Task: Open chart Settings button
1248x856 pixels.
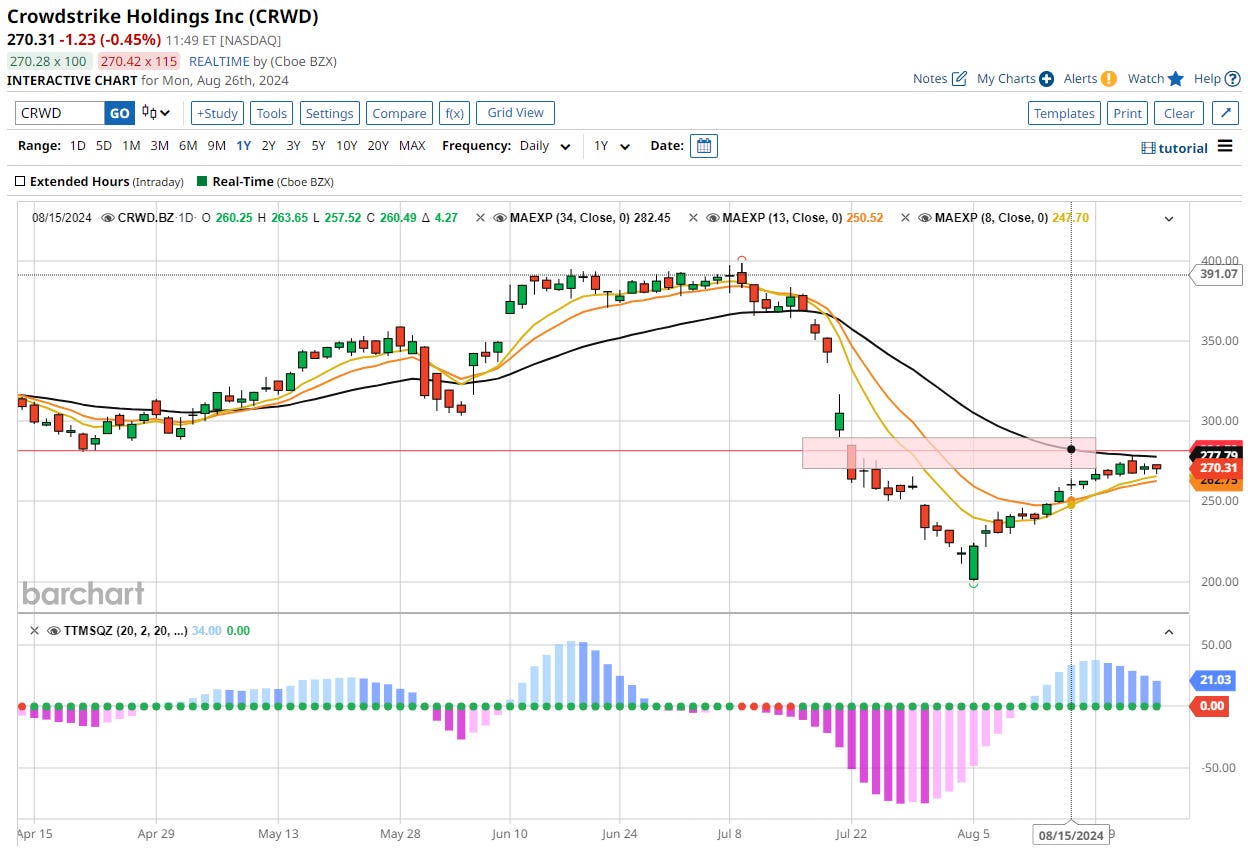Action: [x=329, y=113]
